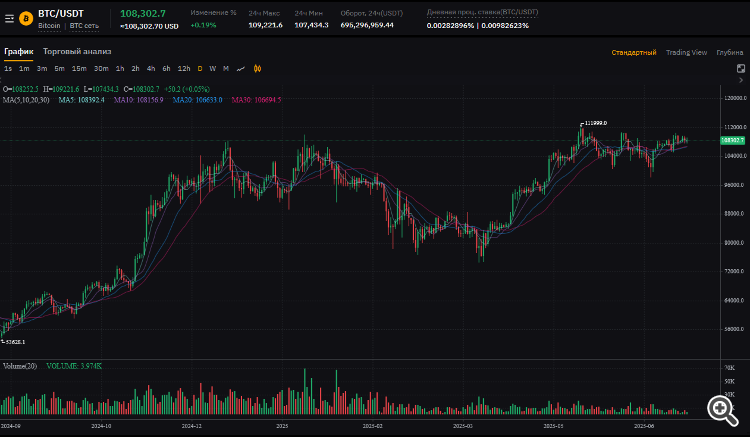Image resolution: width=750 pixels, height=437 pixels.
Task: Click the green current price tag 108302.7
Action: pyautogui.click(x=732, y=140)
